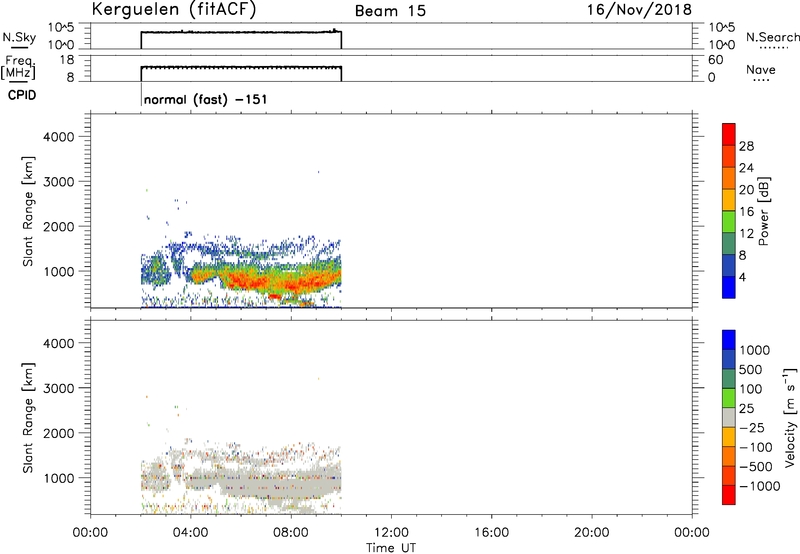Click the '20:00' time axis tick label
The image size is (800, 554).
[592, 533]
